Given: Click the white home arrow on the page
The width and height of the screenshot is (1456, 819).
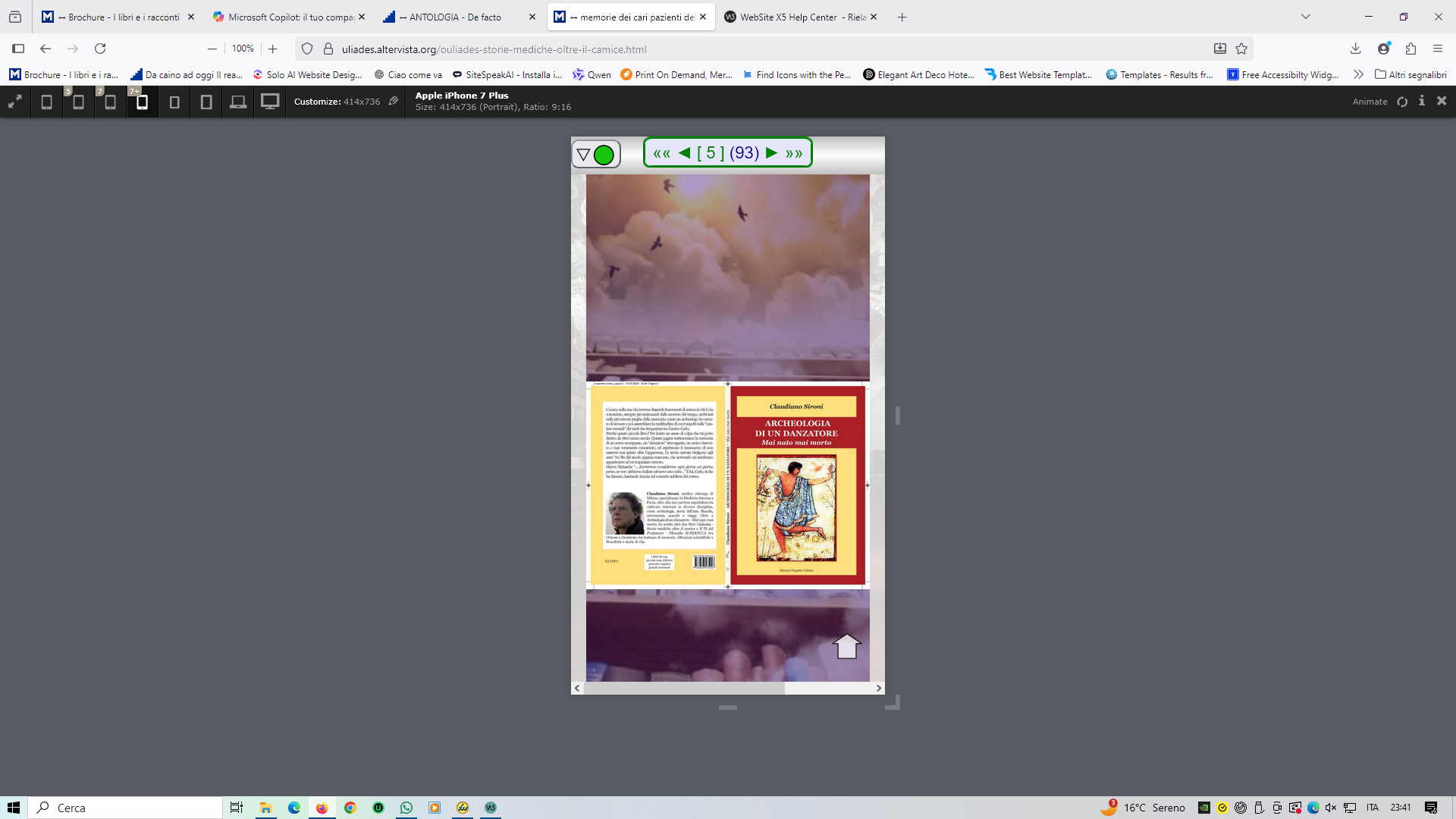Looking at the screenshot, I should click(846, 646).
